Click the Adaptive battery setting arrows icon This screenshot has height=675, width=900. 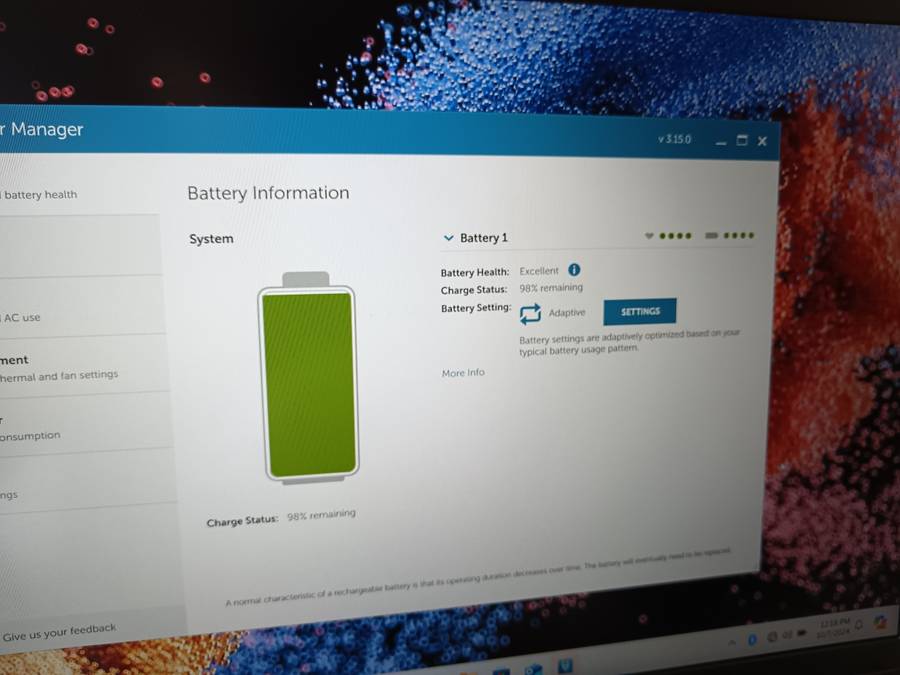530,313
